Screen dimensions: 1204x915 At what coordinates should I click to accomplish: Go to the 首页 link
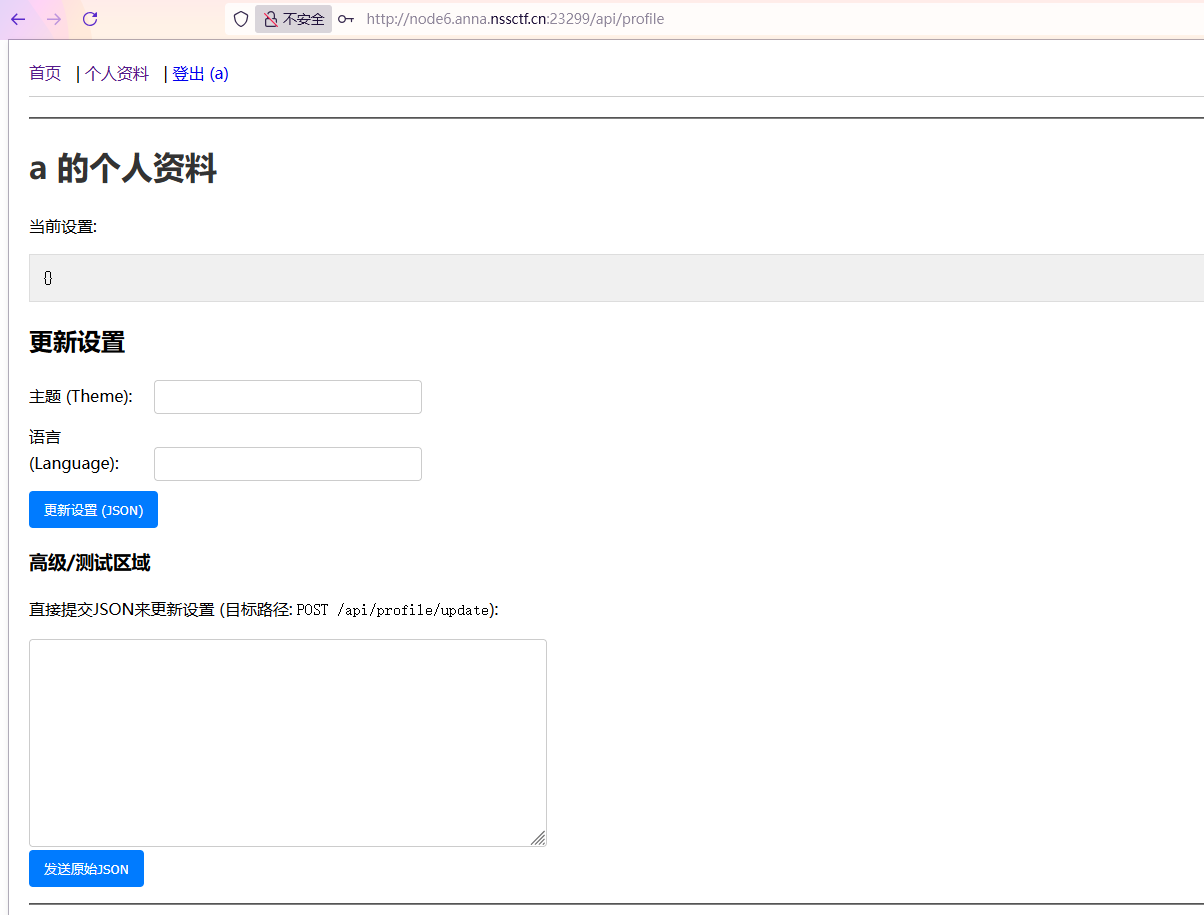(x=45, y=73)
